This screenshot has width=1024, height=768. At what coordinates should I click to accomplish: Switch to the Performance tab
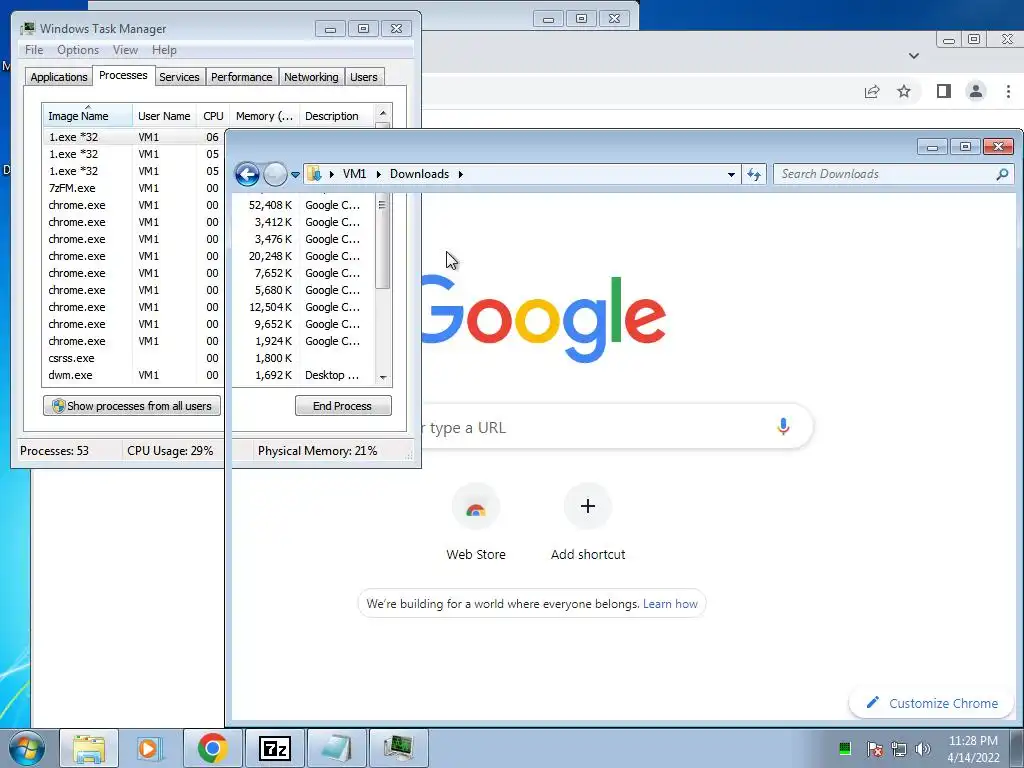(x=242, y=77)
